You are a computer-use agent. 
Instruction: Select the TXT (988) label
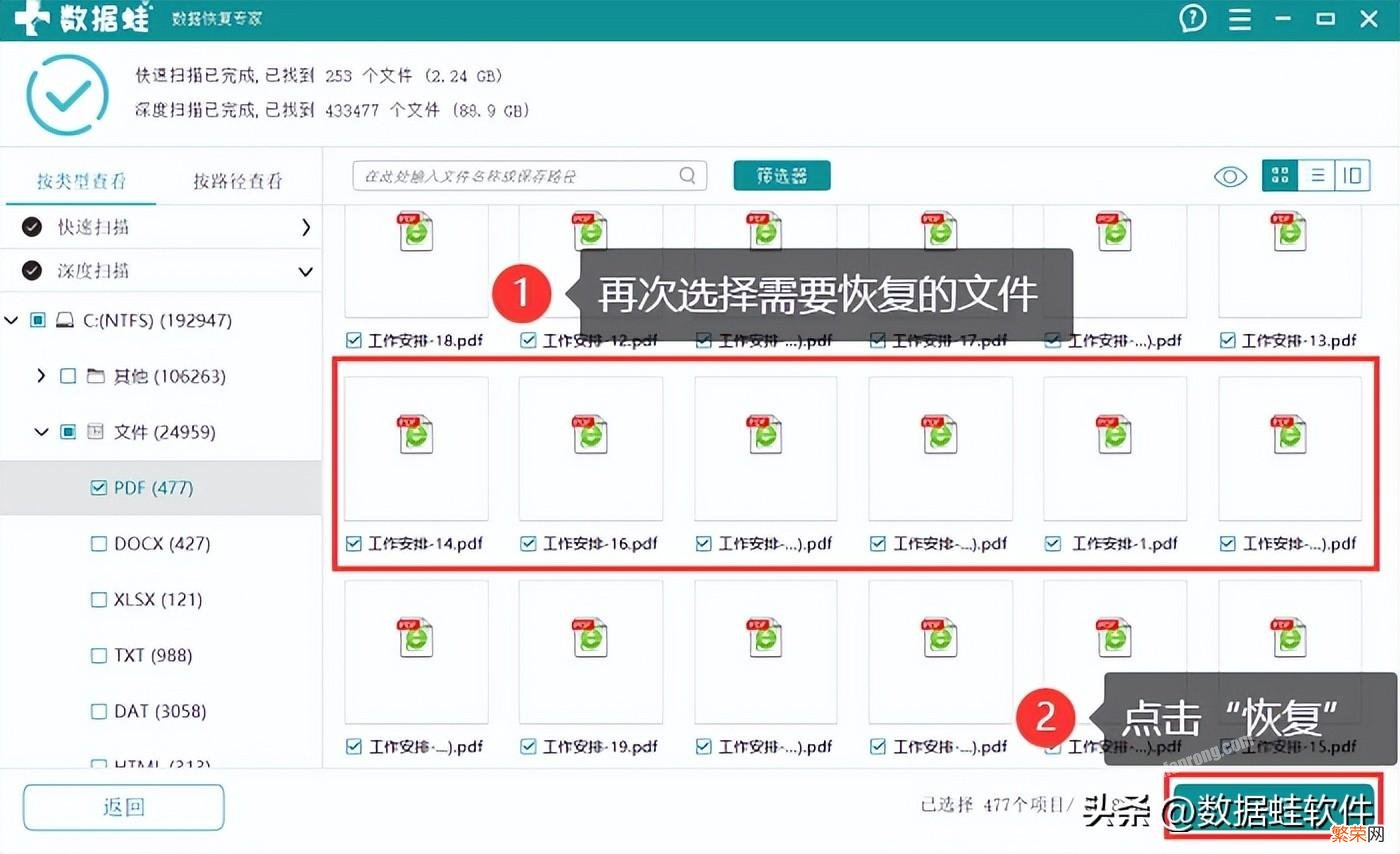154,656
